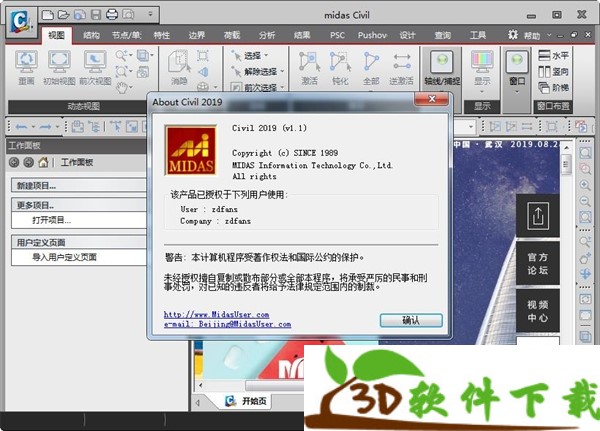600x431 pixels.
Task: Click the New file icon in title bar
Action: coord(48,15)
